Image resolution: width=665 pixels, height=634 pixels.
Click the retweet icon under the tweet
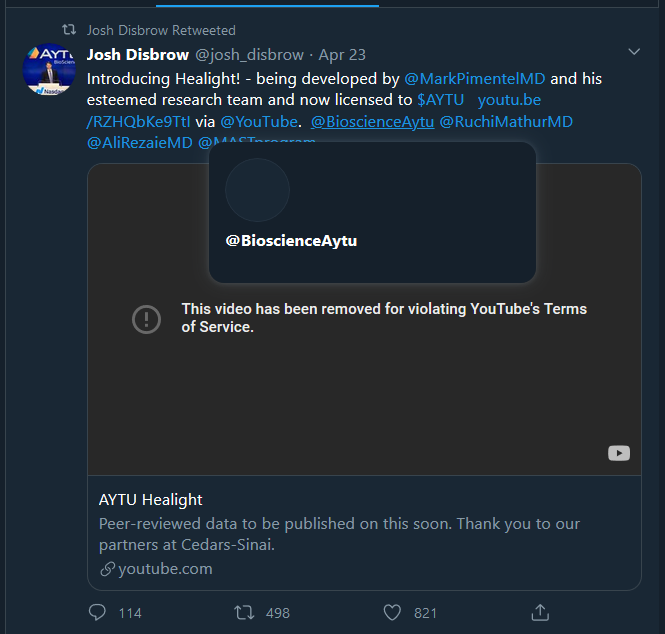(x=243, y=612)
